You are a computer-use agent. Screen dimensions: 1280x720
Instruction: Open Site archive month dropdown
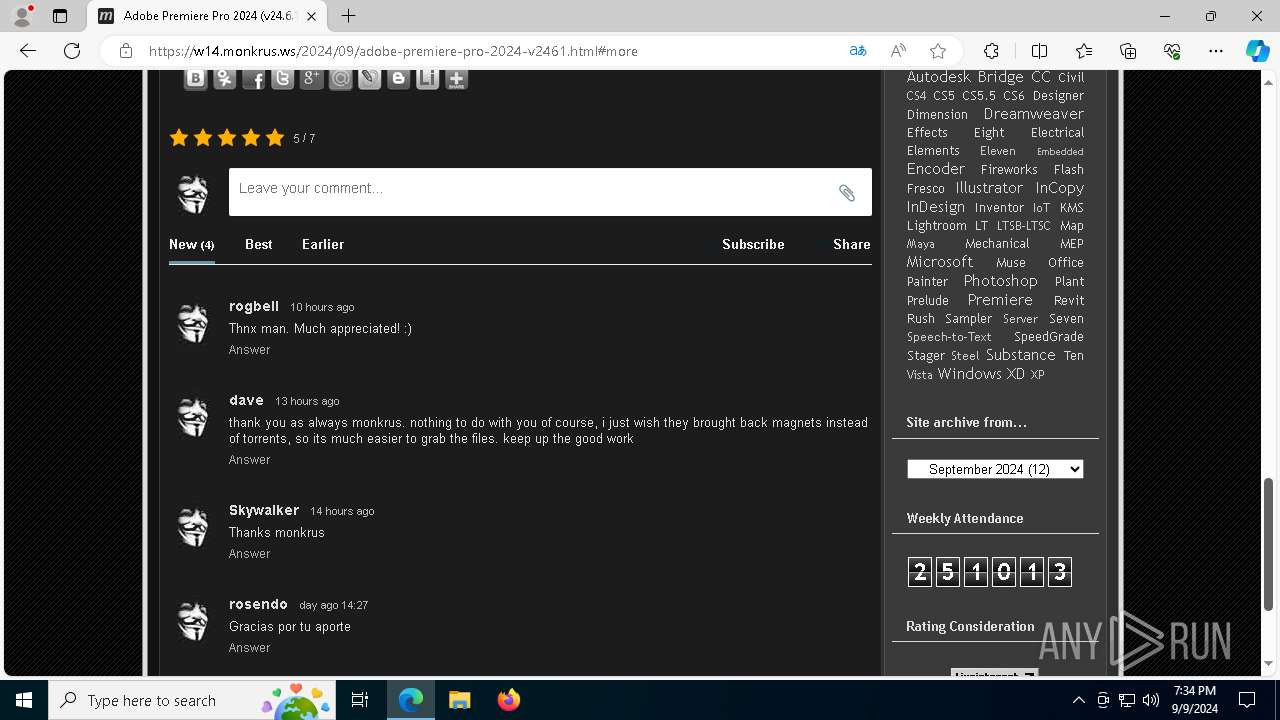pyautogui.click(x=995, y=469)
